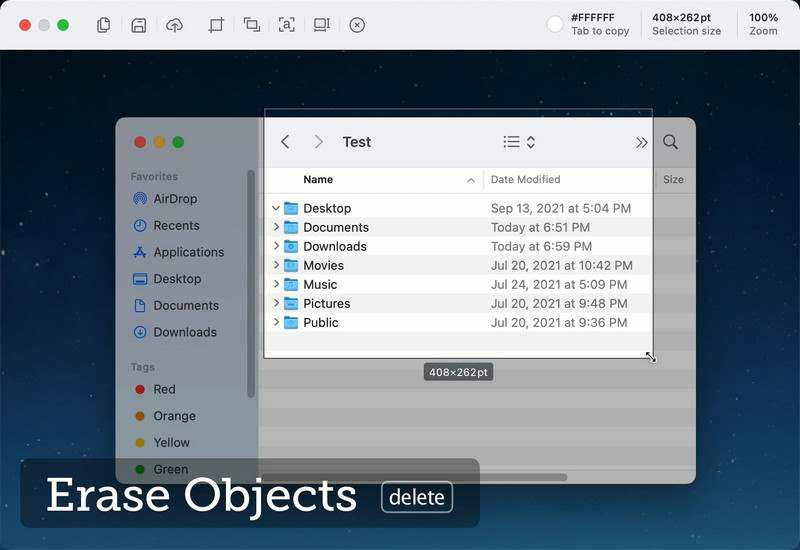Click the Finder search magnifier icon
The width and height of the screenshot is (800, 550).
click(x=670, y=142)
